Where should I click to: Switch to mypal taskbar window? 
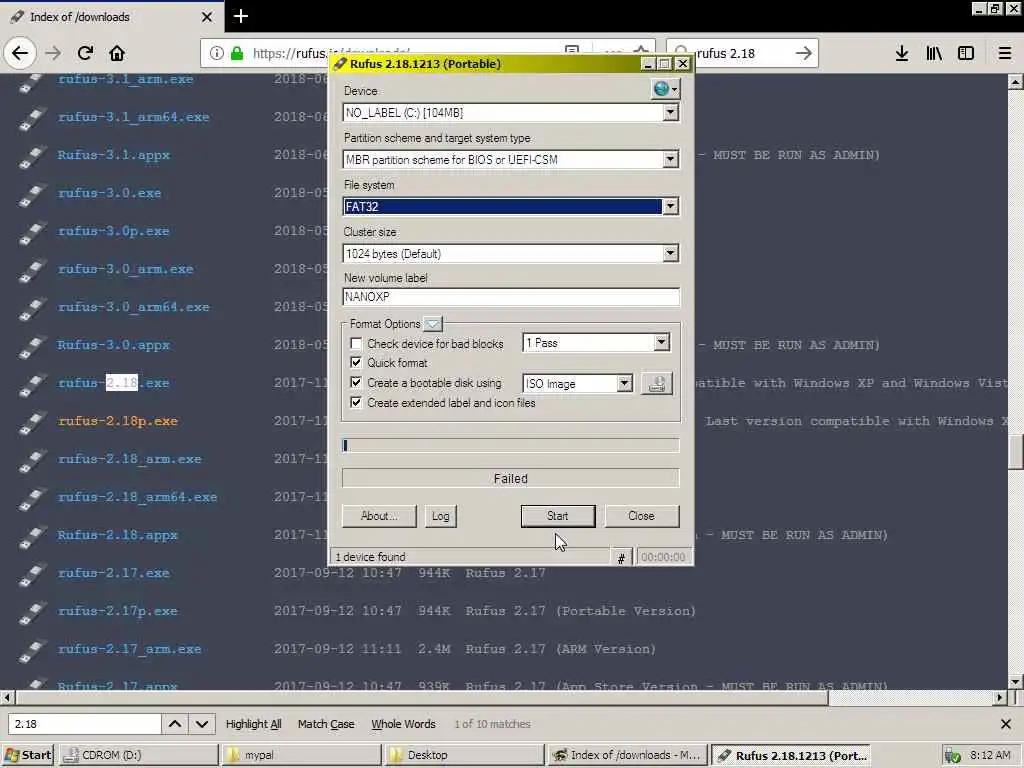pyautogui.click(x=301, y=755)
